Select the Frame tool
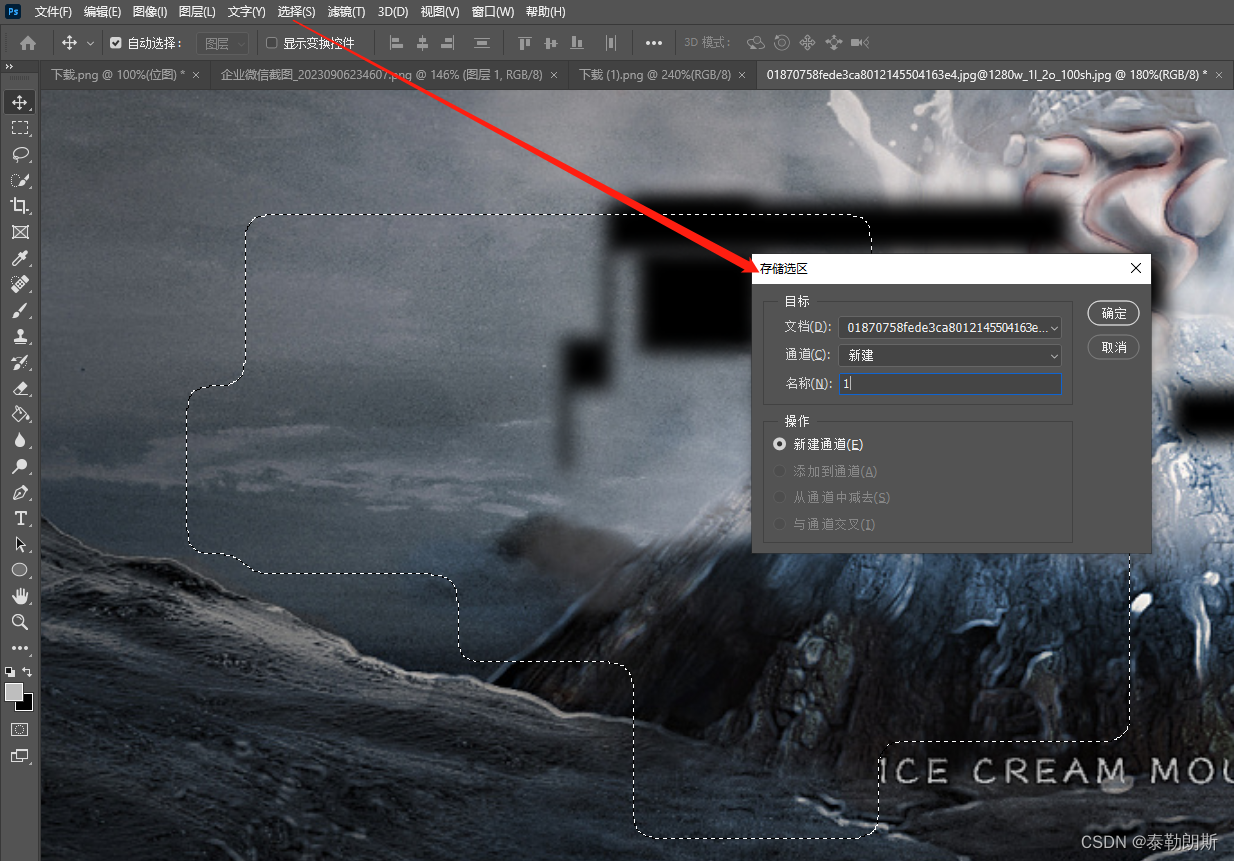The image size is (1234, 861). (20, 232)
